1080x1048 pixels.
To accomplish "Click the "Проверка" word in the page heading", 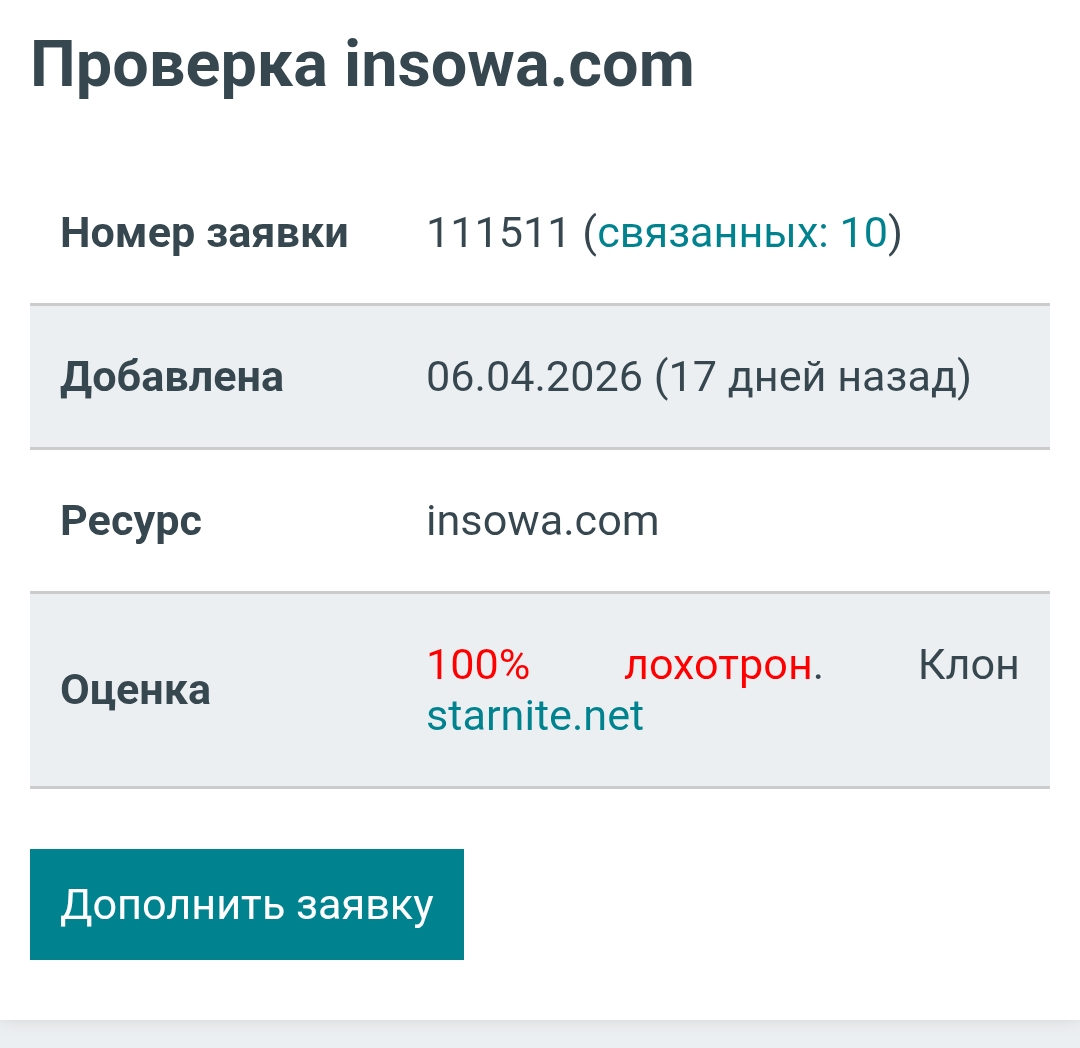I will [179, 66].
